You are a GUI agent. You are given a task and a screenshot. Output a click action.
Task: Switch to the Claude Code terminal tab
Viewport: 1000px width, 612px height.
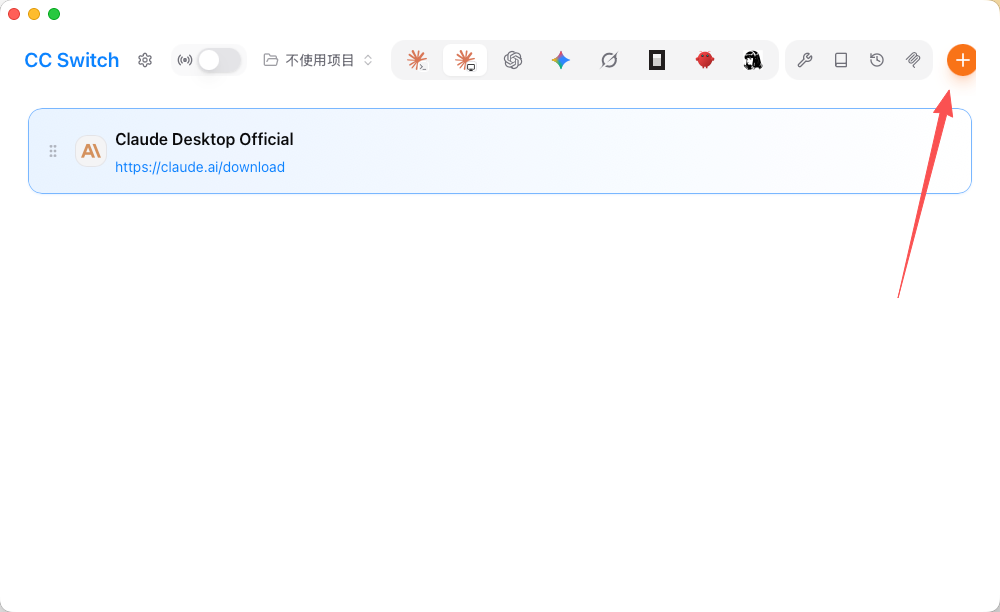(x=417, y=60)
